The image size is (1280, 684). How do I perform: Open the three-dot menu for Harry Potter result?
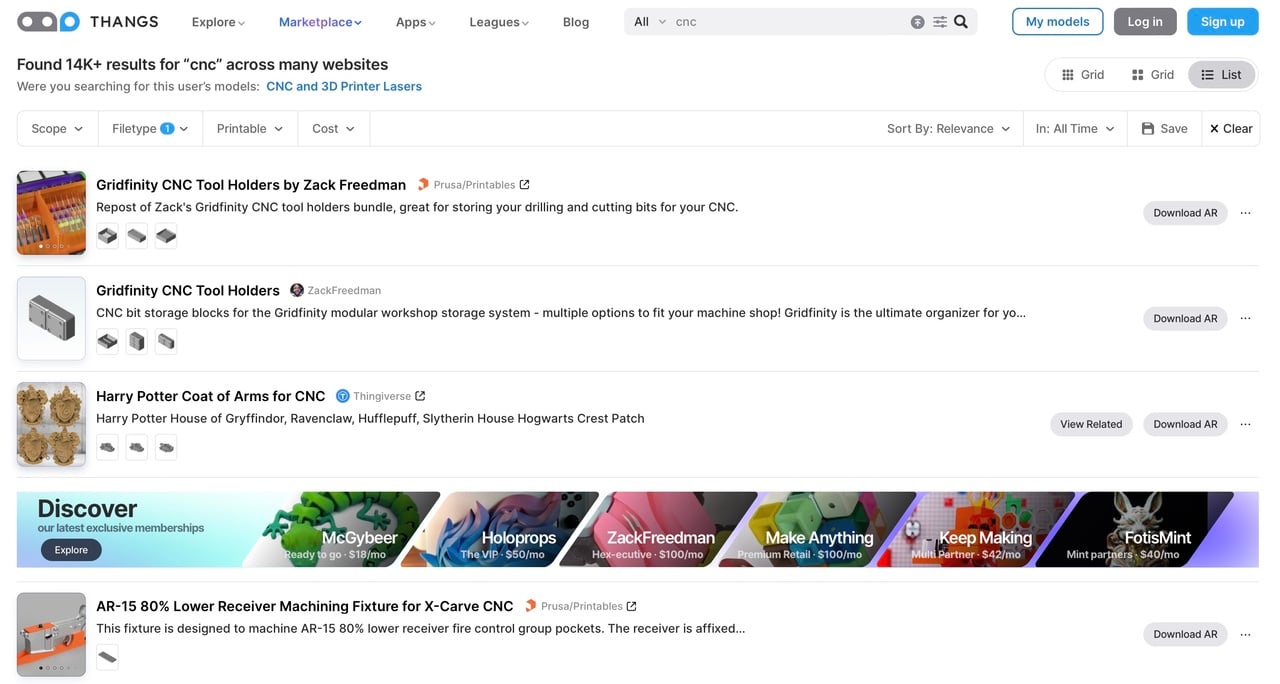coord(1245,424)
